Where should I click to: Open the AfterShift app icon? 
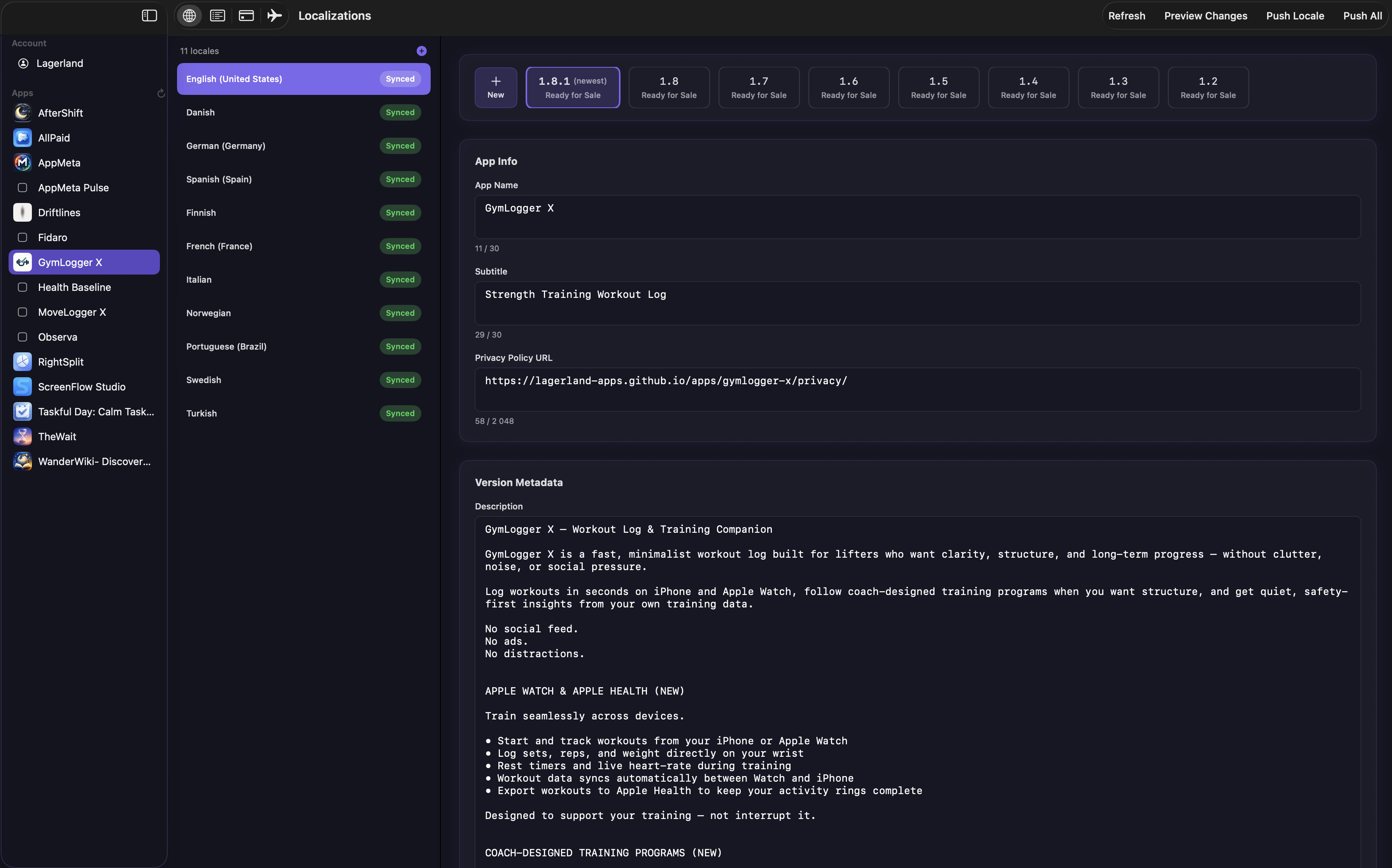click(x=23, y=112)
